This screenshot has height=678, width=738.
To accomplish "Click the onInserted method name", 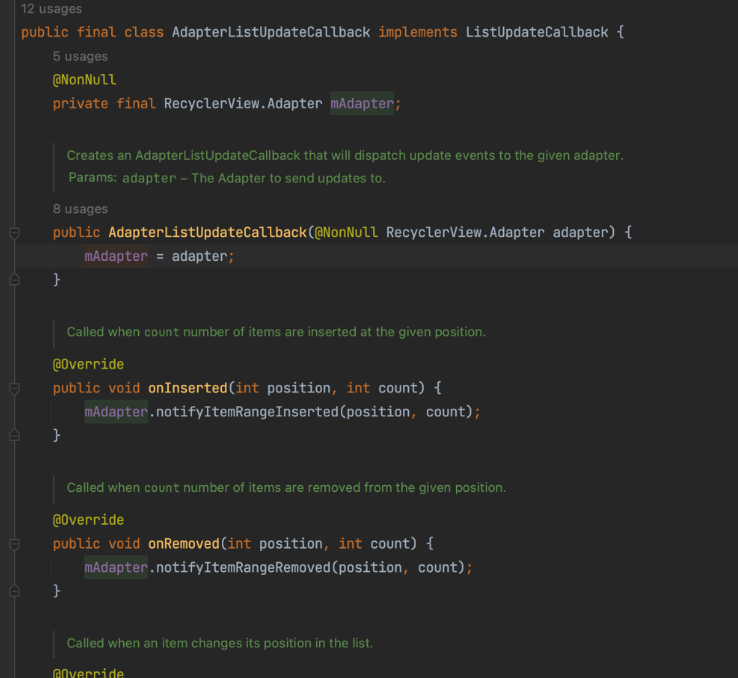I will coord(187,388).
